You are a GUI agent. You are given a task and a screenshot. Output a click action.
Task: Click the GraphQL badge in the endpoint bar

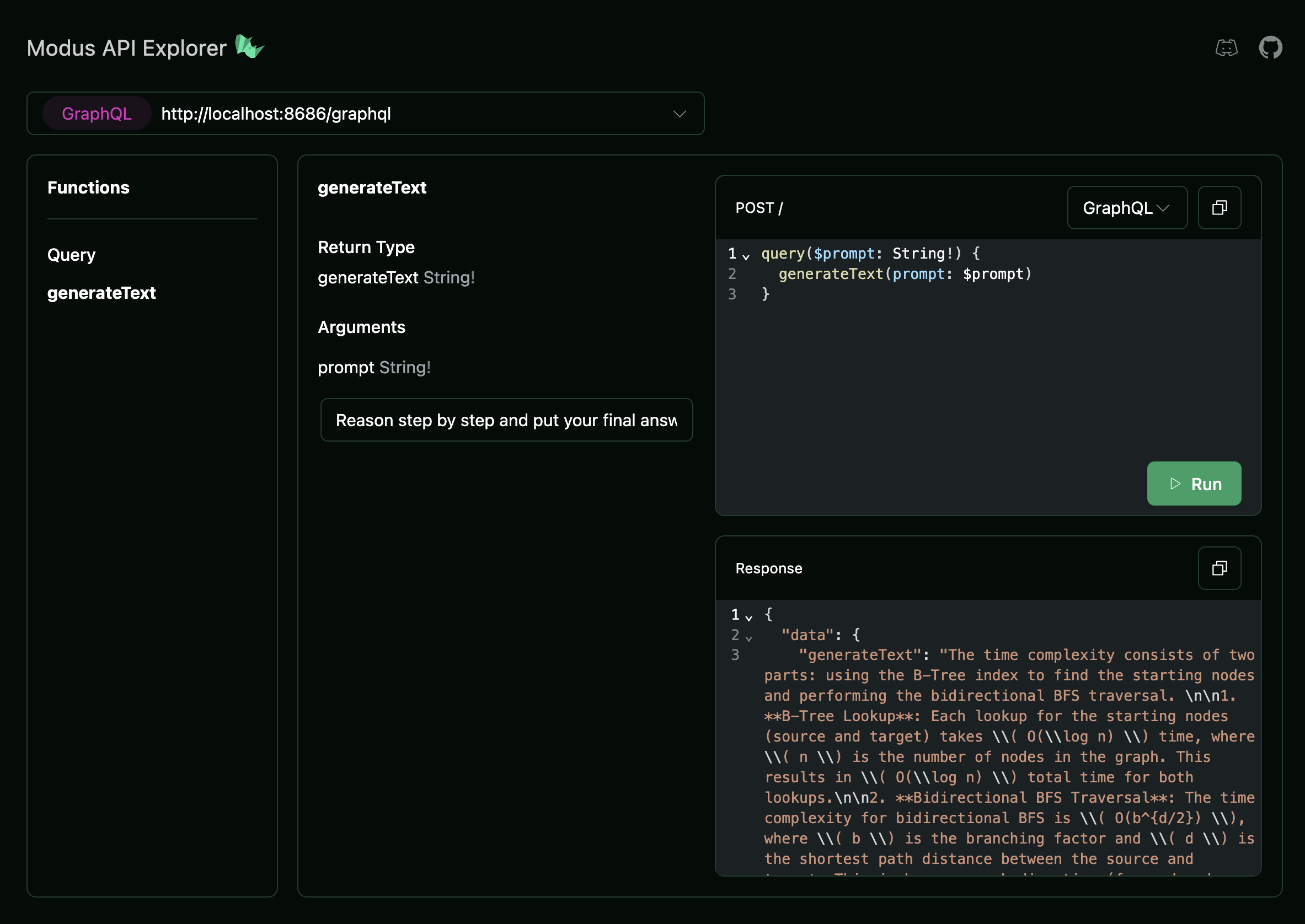[96, 113]
